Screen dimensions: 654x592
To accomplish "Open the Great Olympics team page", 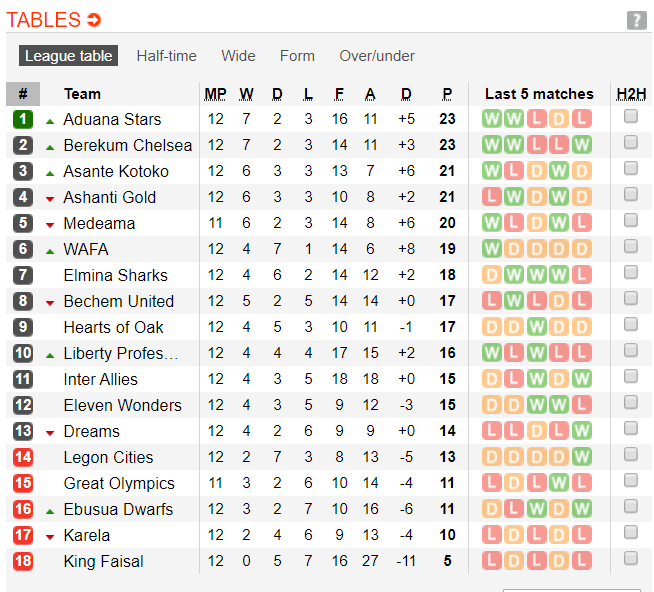I will [x=119, y=483].
